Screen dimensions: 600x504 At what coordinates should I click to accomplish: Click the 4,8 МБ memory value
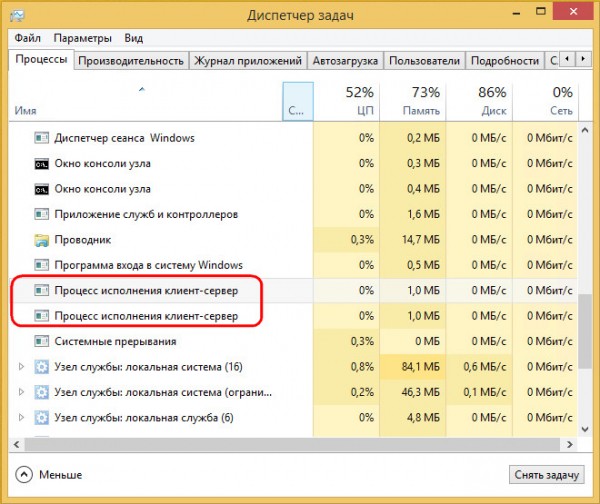tap(423, 418)
